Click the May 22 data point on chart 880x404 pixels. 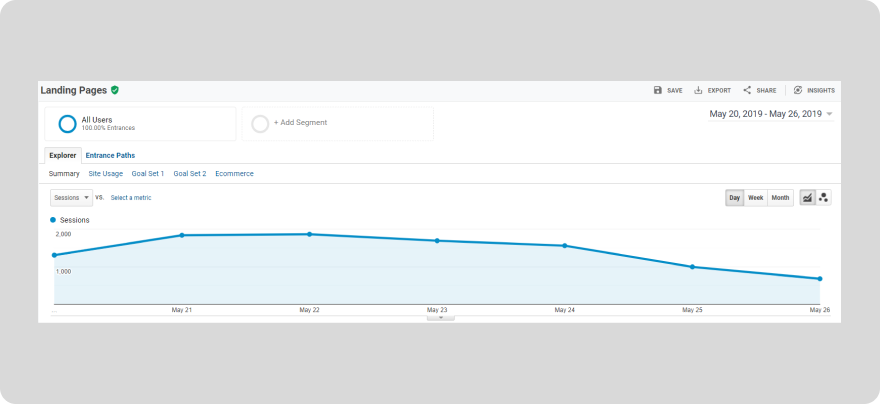click(309, 234)
